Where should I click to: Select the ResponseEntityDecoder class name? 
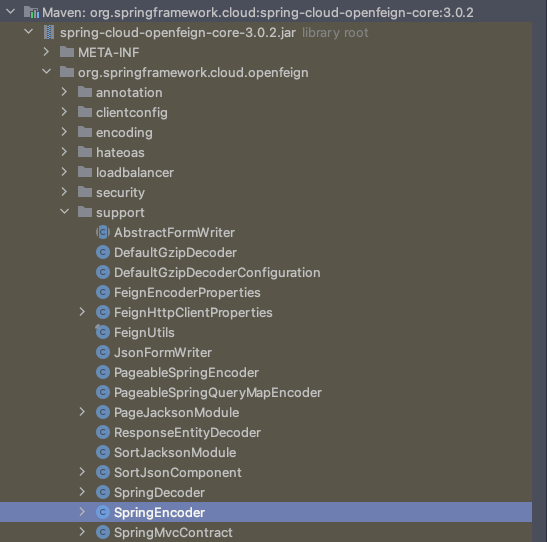188,432
